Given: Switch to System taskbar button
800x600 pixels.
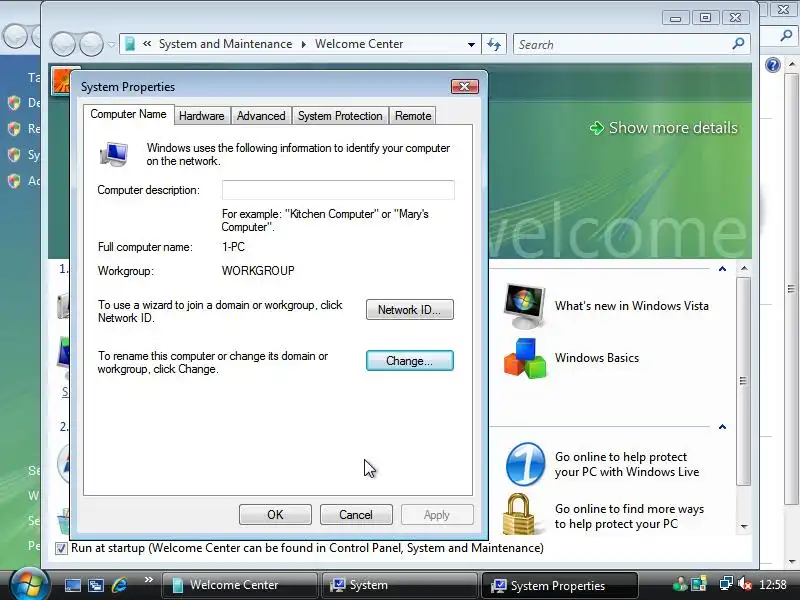Looking at the screenshot, I should coord(399,585).
